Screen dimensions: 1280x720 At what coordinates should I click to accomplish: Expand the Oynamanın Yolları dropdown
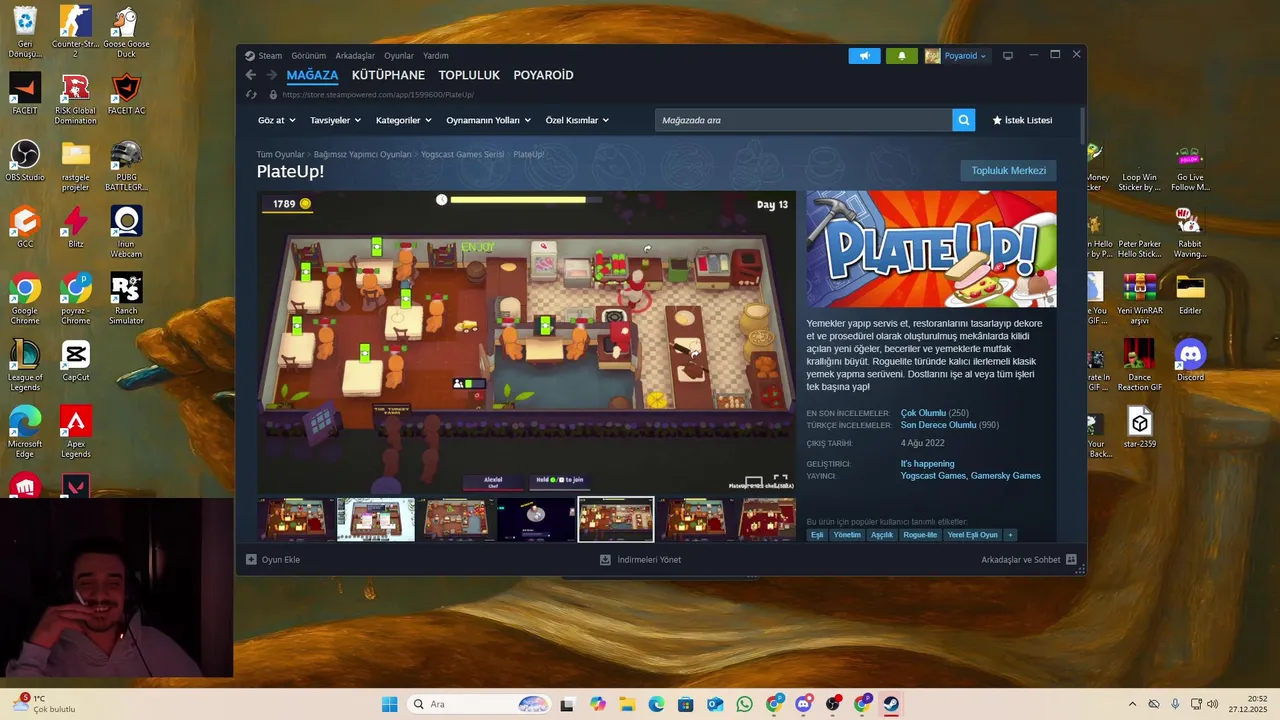tap(488, 120)
